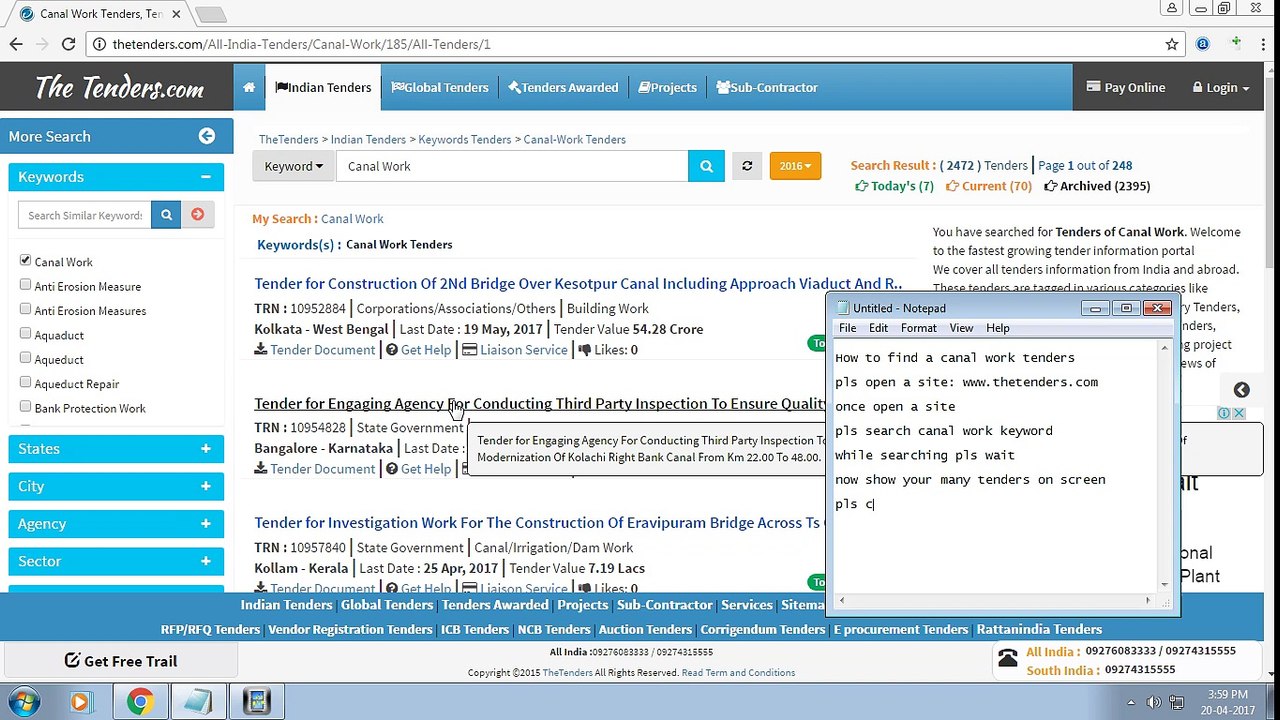This screenshot has width=1280, height=720.
Task: Close the advertisement with the X icon
Action: pos(1238,413)
